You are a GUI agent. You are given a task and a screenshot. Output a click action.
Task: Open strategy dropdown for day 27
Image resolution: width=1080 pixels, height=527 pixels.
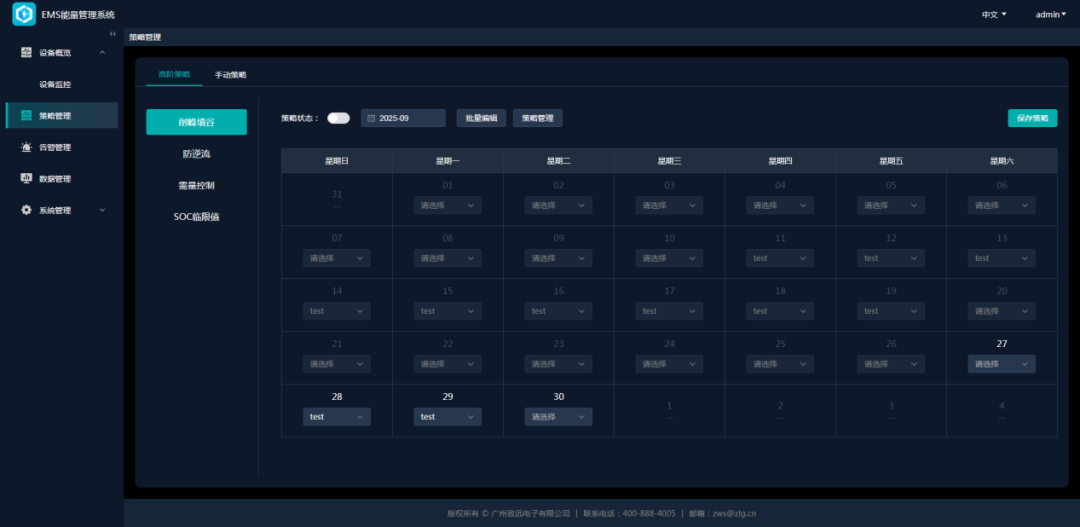click(x=1001, y=364)
